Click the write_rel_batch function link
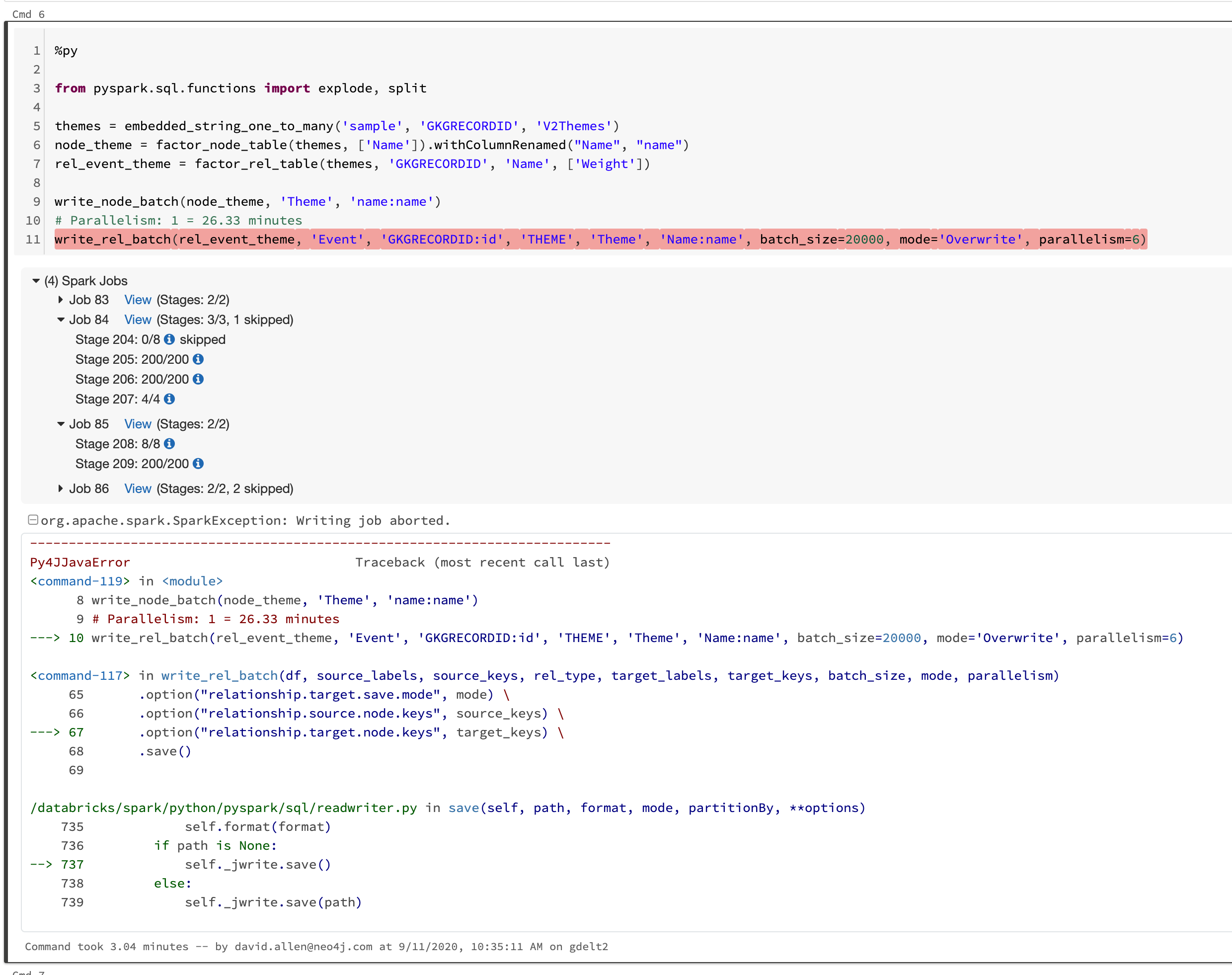 [219, 675]
